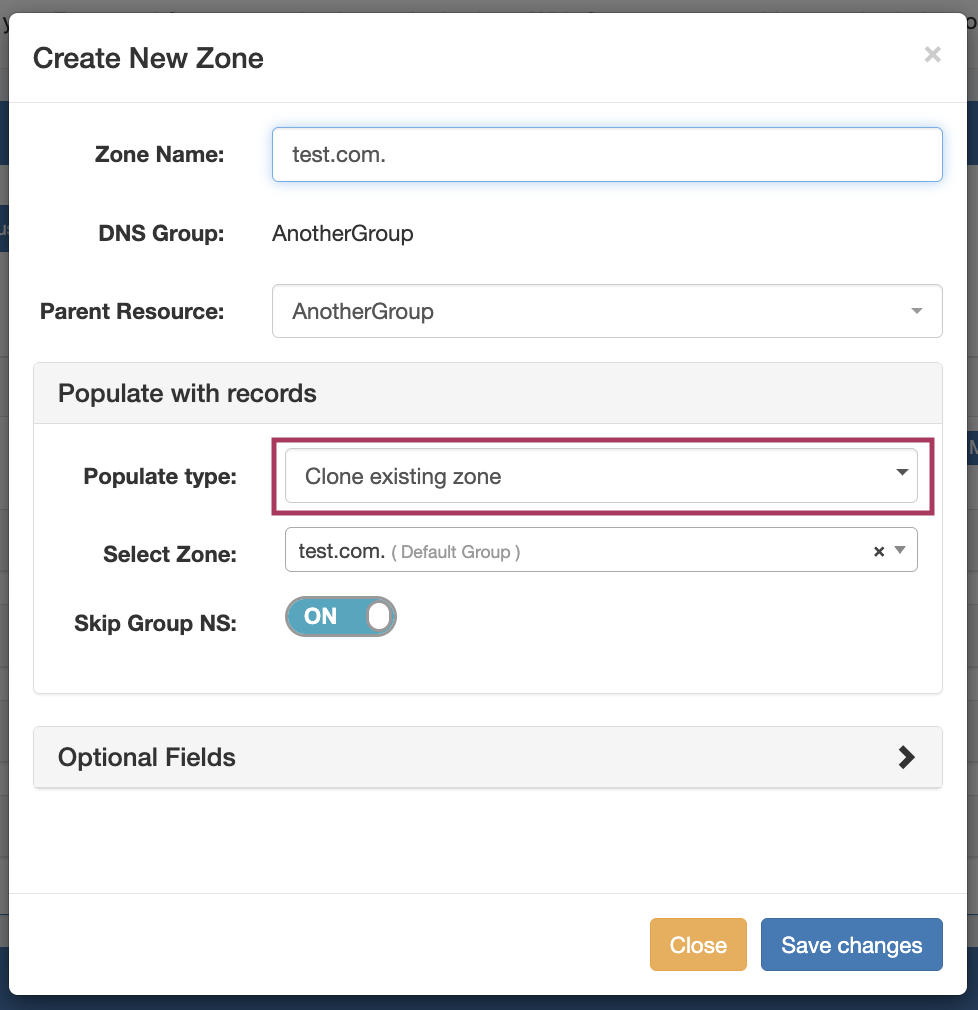Click the DNS Group value AnotherGroup
The height and width of the screenshot is (1010, 978).
coord(343,234)
